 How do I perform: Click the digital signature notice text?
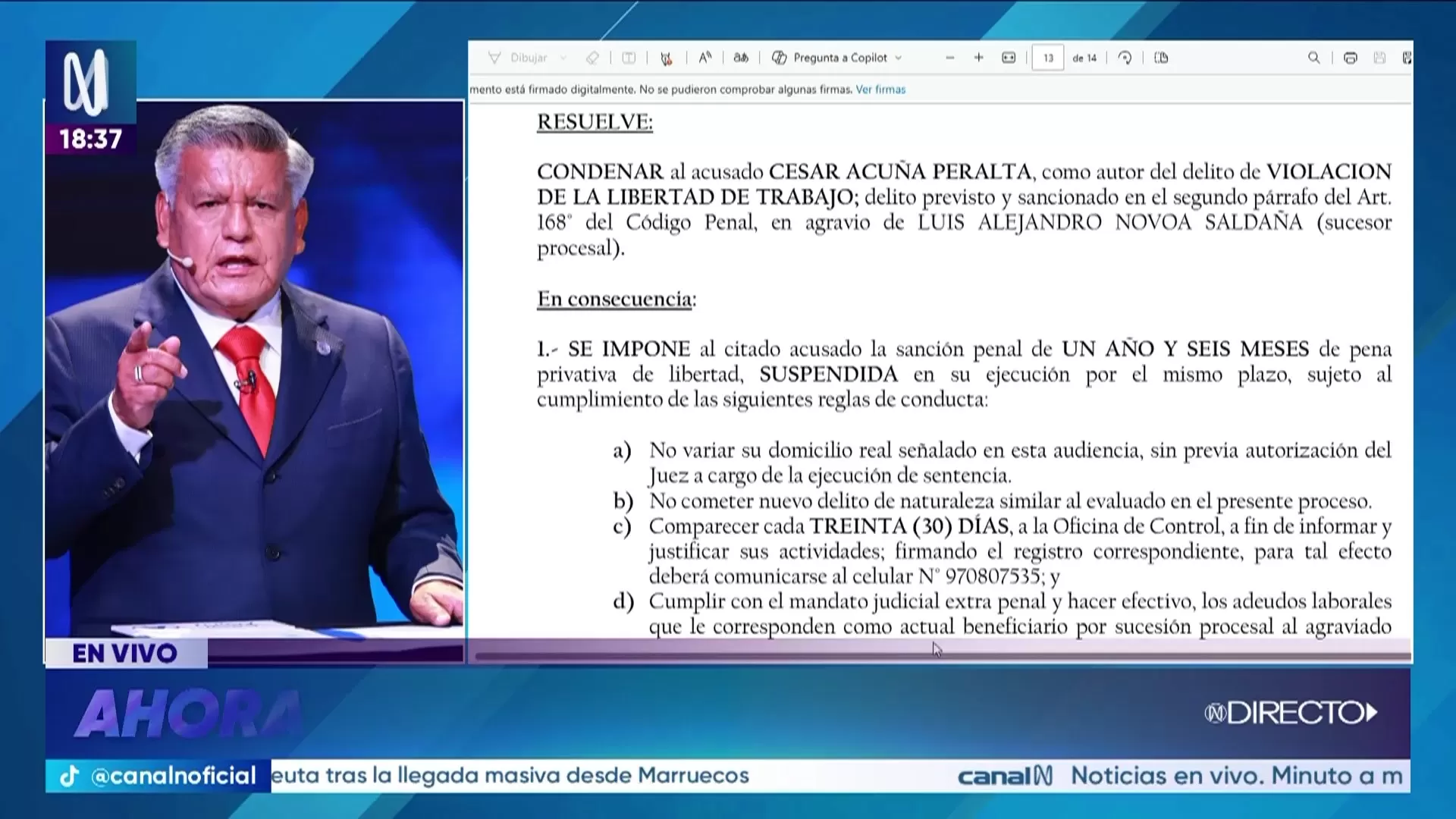tap(661, 89)
